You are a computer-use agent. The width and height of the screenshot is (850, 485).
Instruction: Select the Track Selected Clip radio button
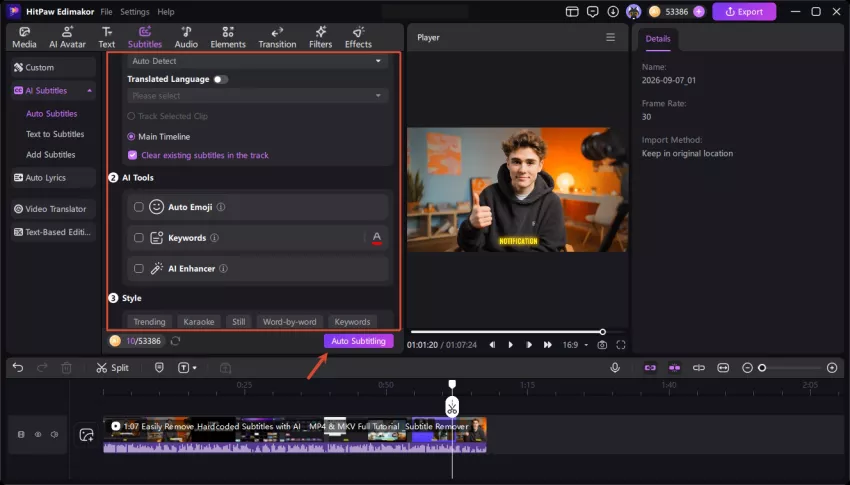tap(131, 116)
